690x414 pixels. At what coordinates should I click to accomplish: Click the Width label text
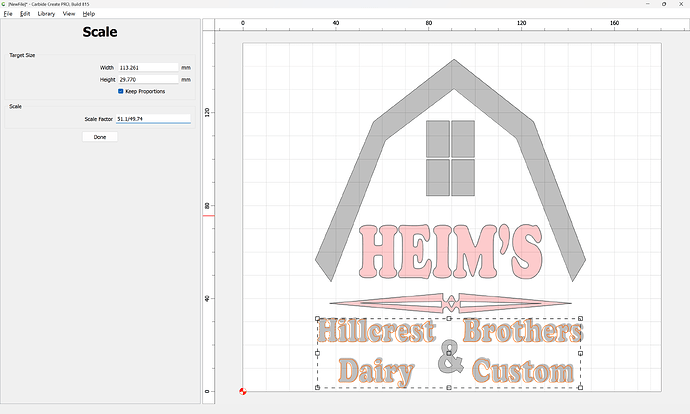coord(107,67)
